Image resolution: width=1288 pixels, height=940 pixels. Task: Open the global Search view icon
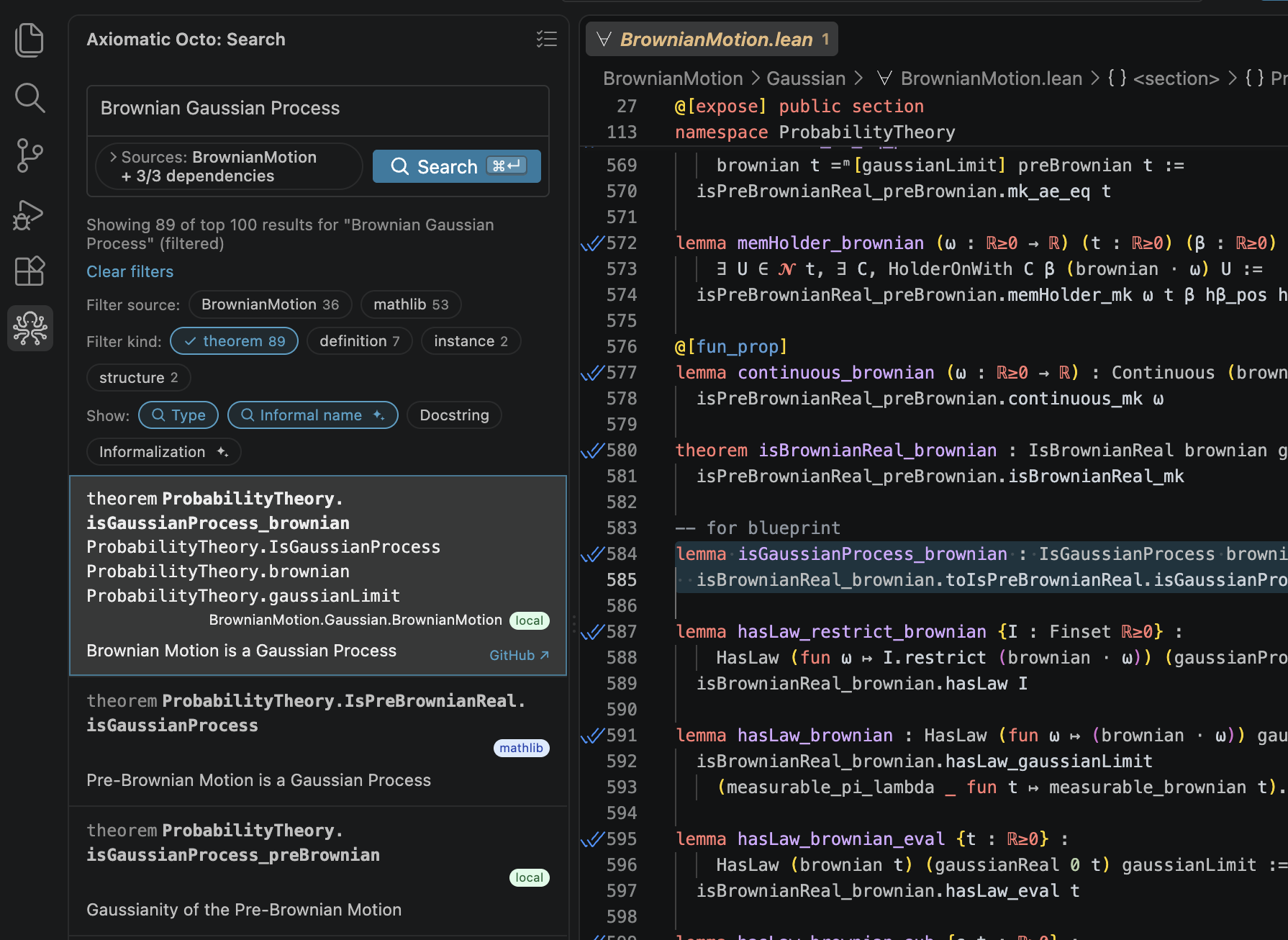click(x=30, y=98)
